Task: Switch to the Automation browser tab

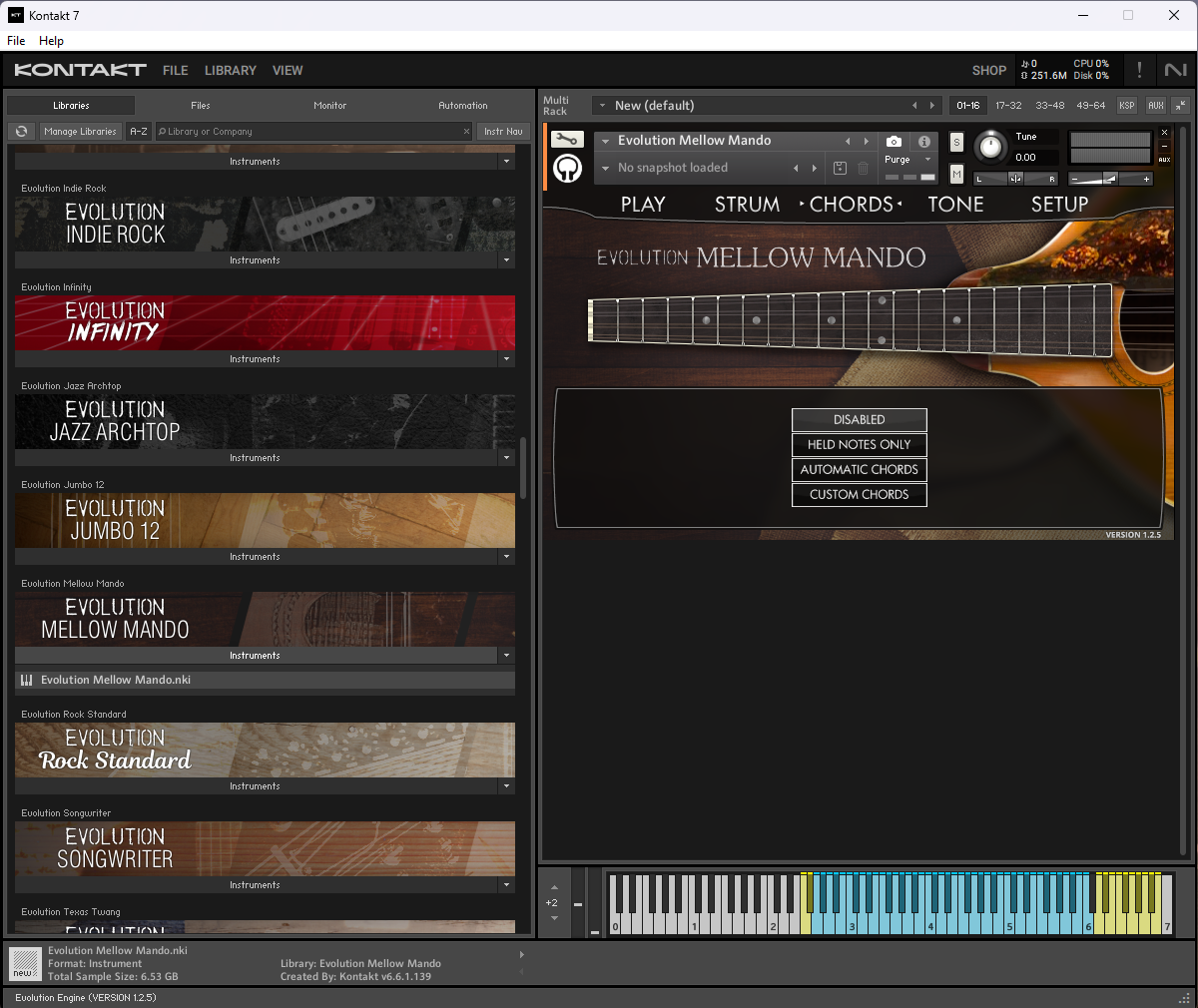Action: click(463, 105)
